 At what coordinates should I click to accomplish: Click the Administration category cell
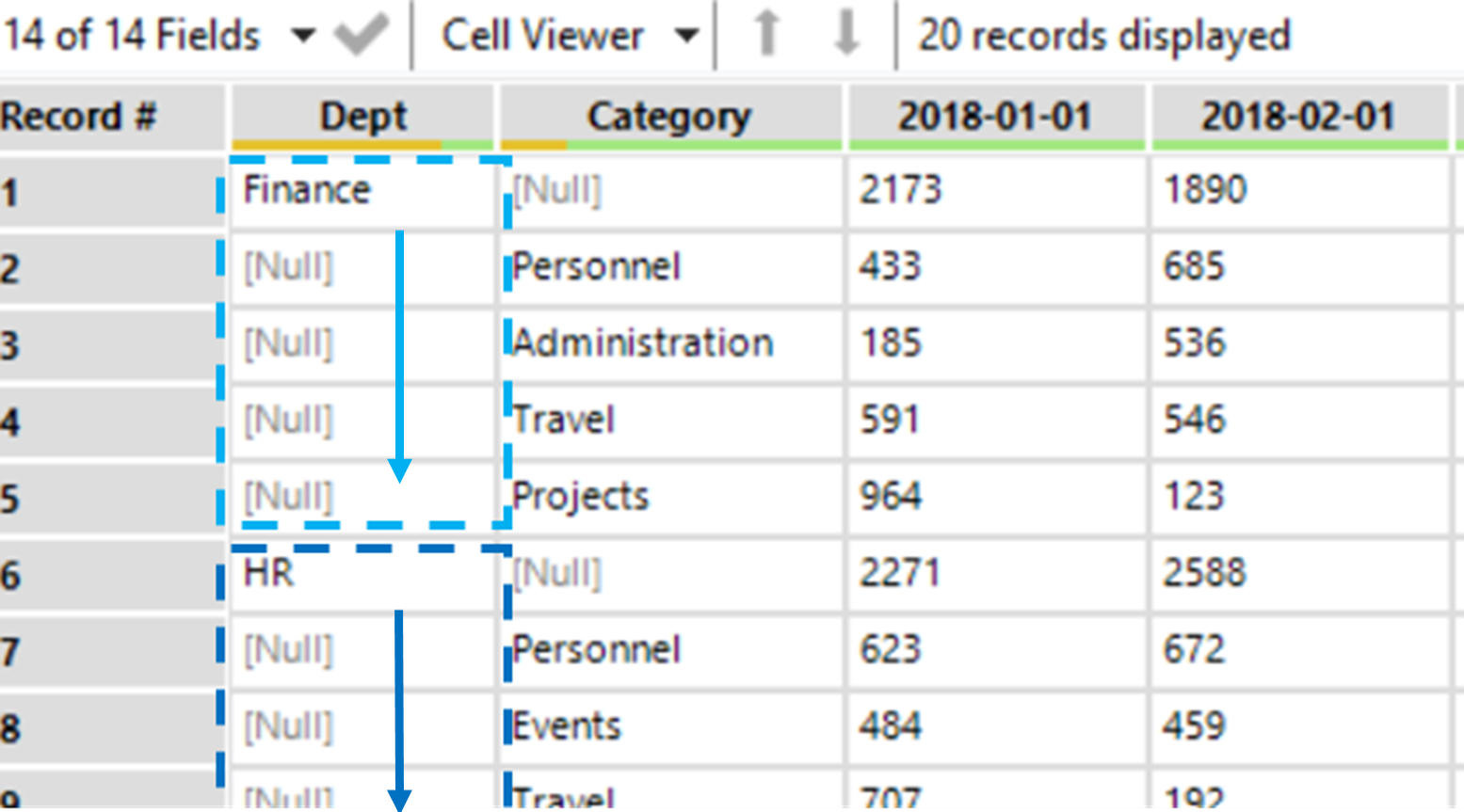click(x=643, y=343)
